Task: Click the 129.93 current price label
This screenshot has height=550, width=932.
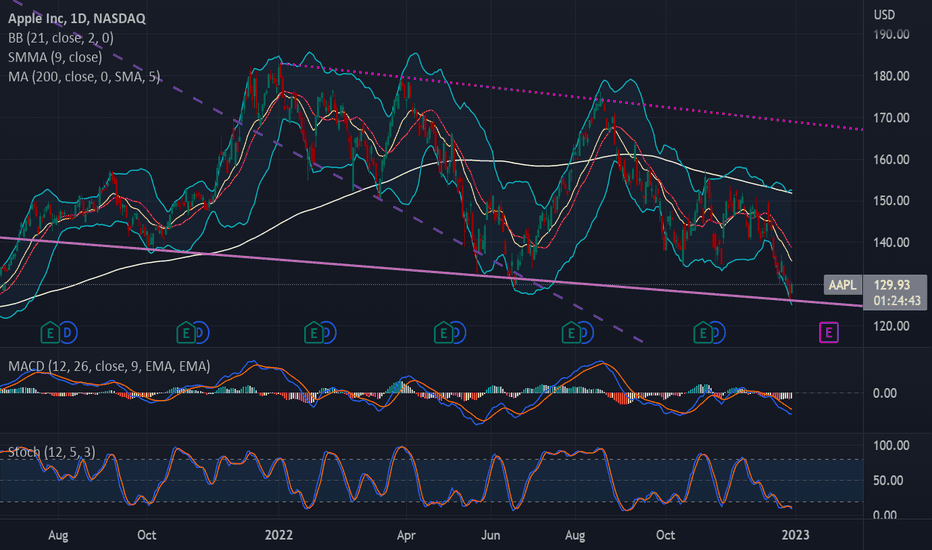Action: [x=892, y=285]
